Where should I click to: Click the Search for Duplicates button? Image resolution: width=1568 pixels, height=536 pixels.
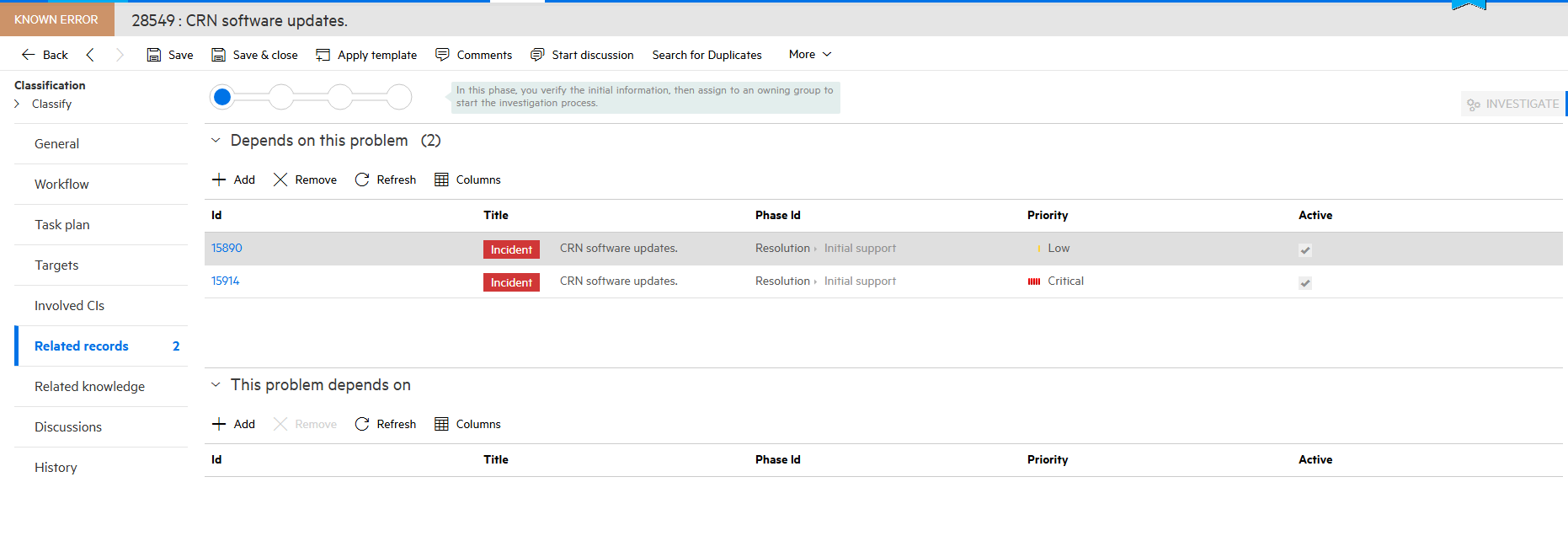707,55
